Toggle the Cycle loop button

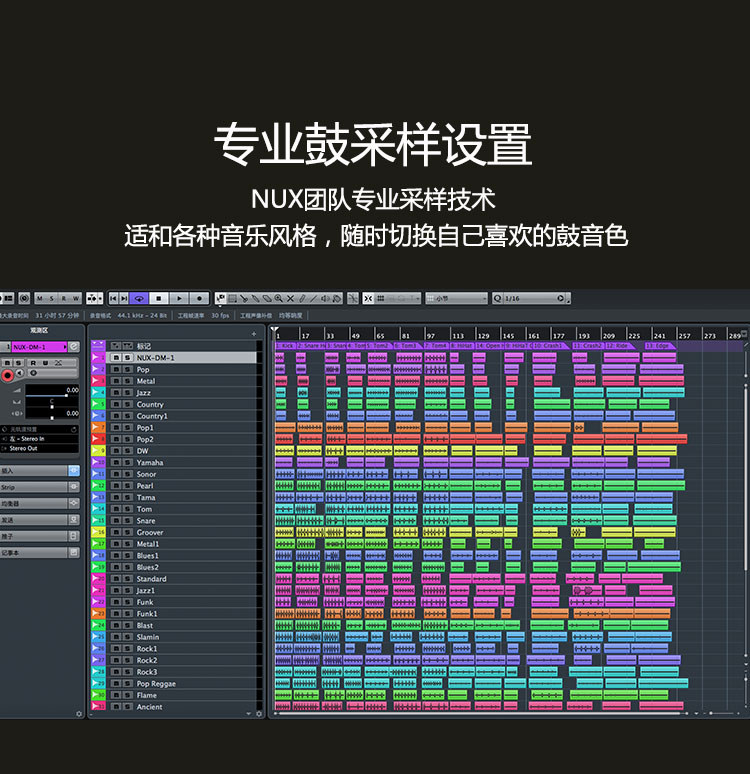[x=139, y=298]
